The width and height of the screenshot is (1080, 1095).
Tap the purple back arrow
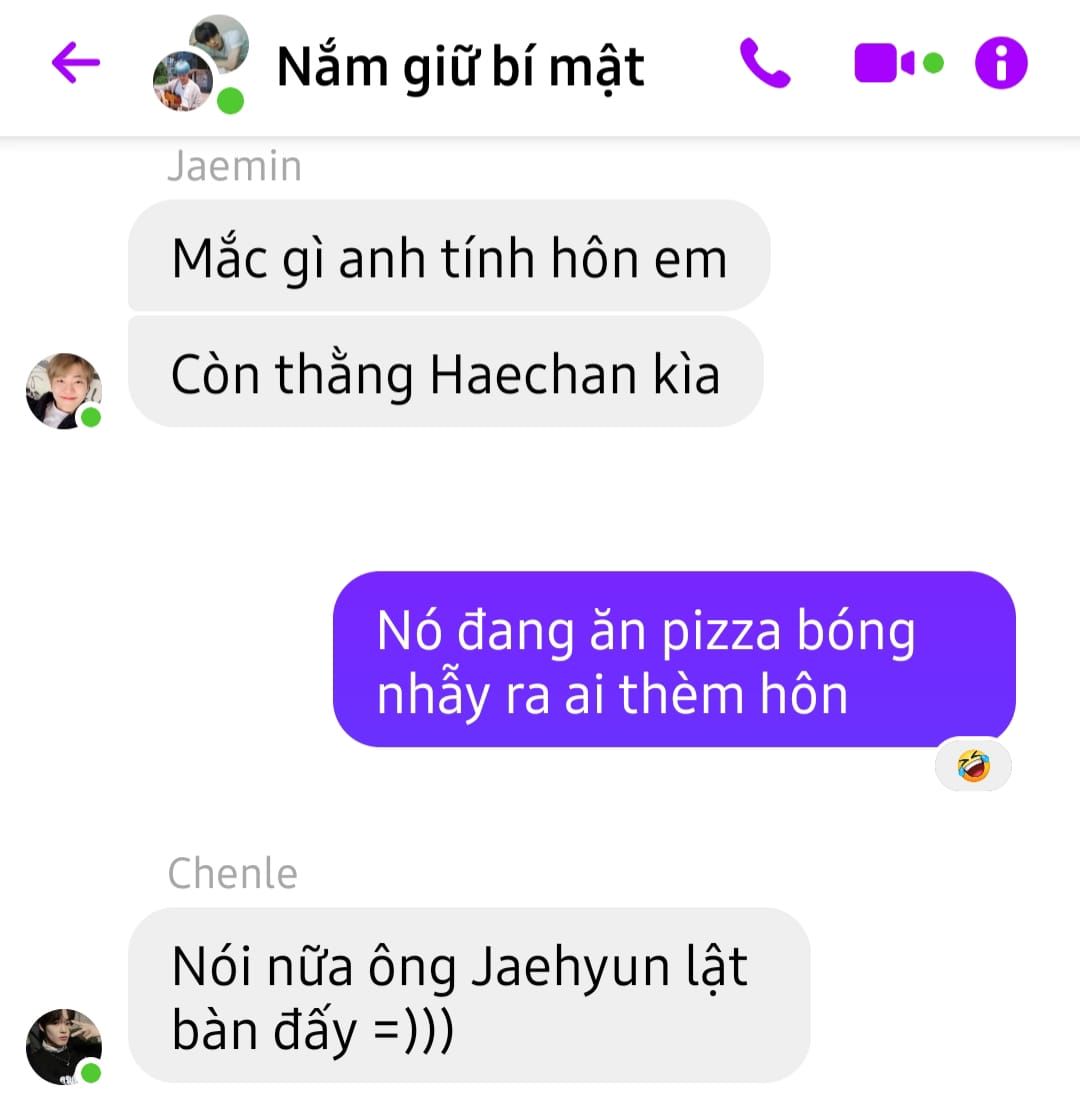(x=76, y=62)
